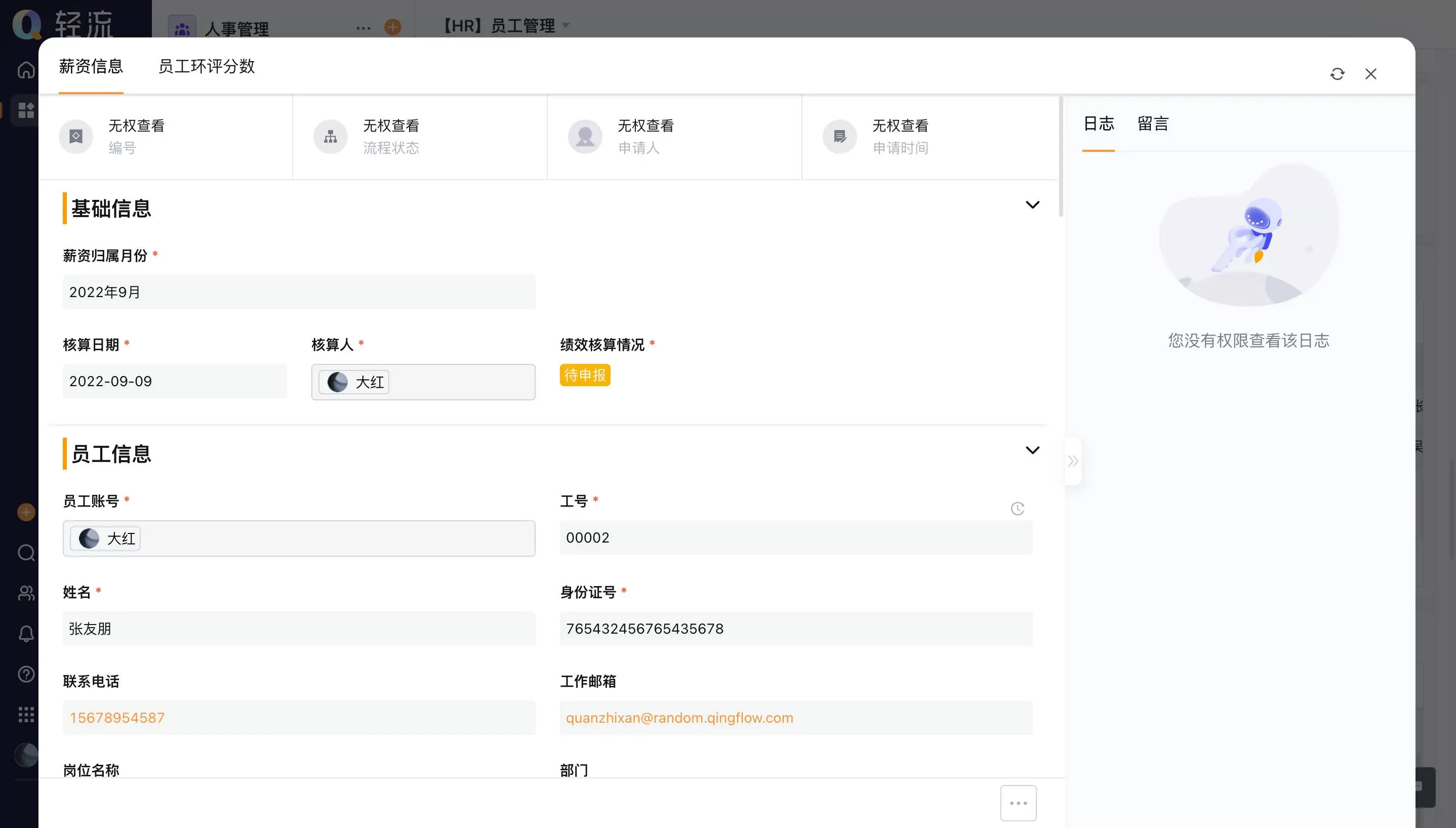
Task: Click the 薪资归属月份 field 2022年9月
Action: (x=299, y=293)
